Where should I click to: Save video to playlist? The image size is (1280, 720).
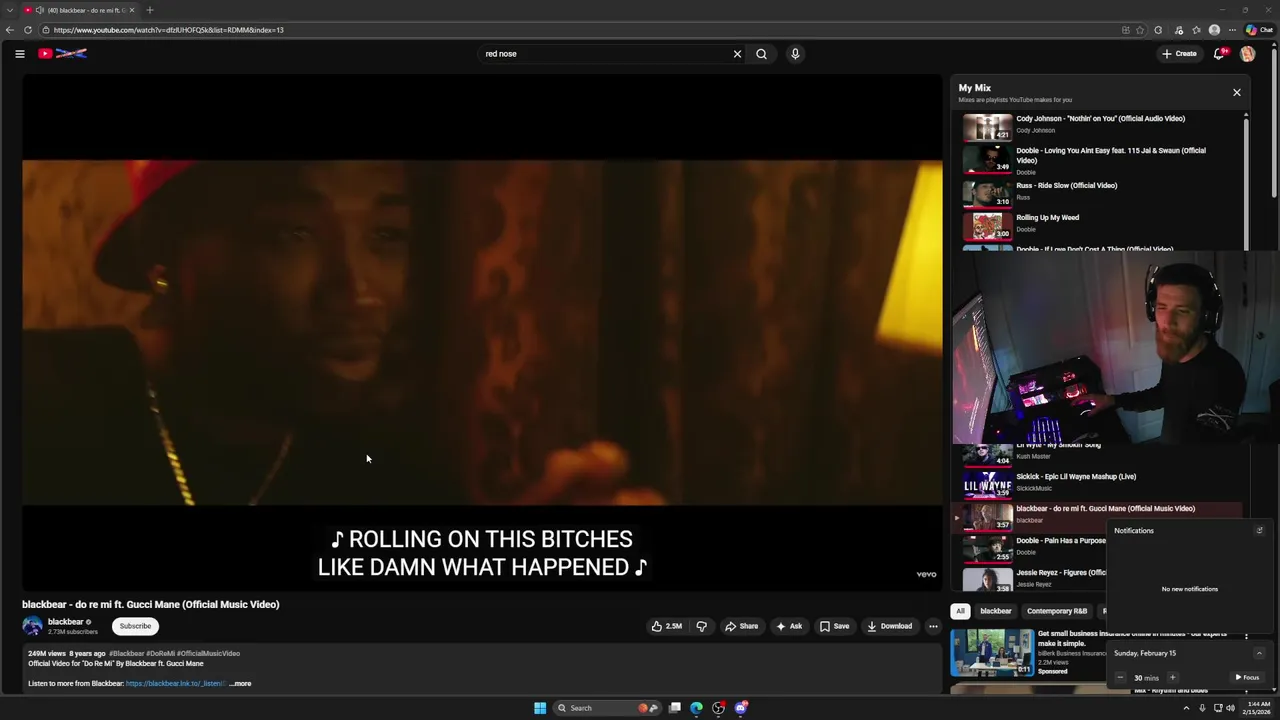click(834, 626)
